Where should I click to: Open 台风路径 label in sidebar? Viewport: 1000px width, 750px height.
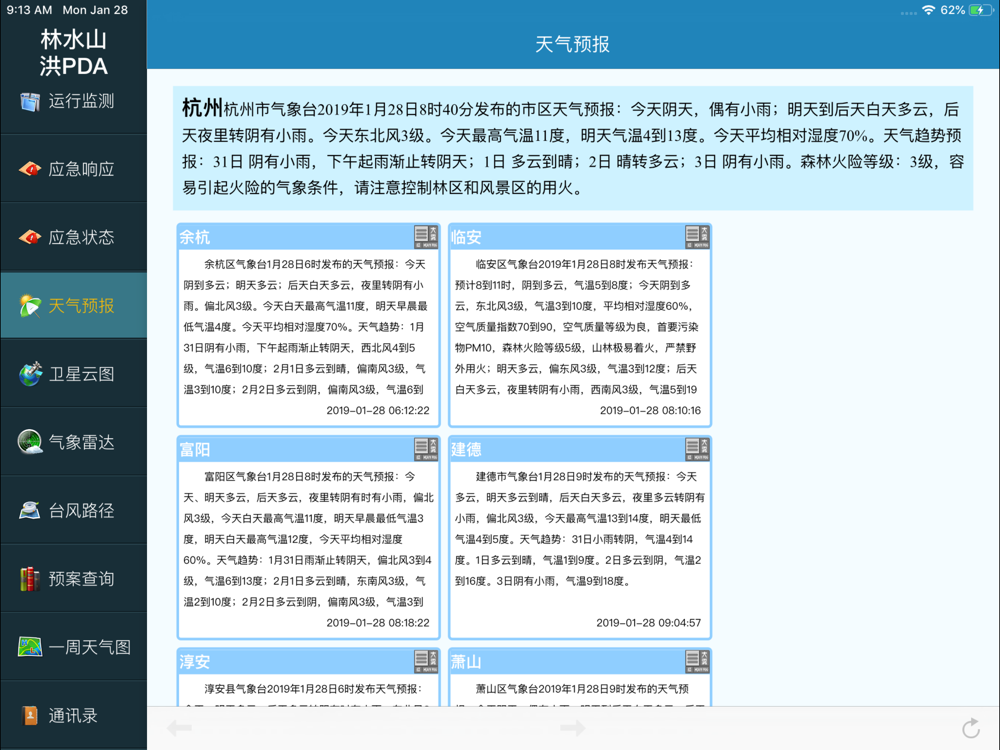[x=82, y=511]
